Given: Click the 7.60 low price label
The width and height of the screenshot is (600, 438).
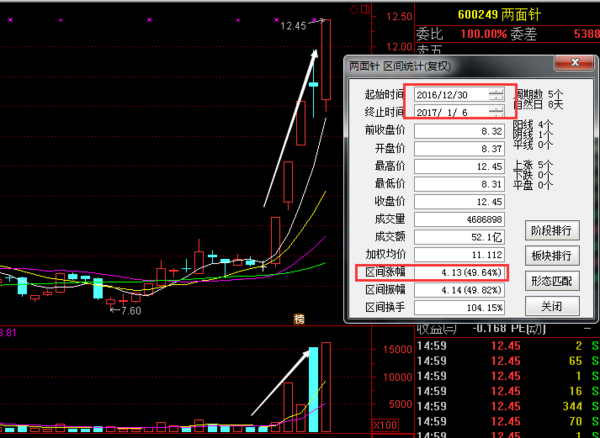Looking at the screenshot, I should 126,310.
